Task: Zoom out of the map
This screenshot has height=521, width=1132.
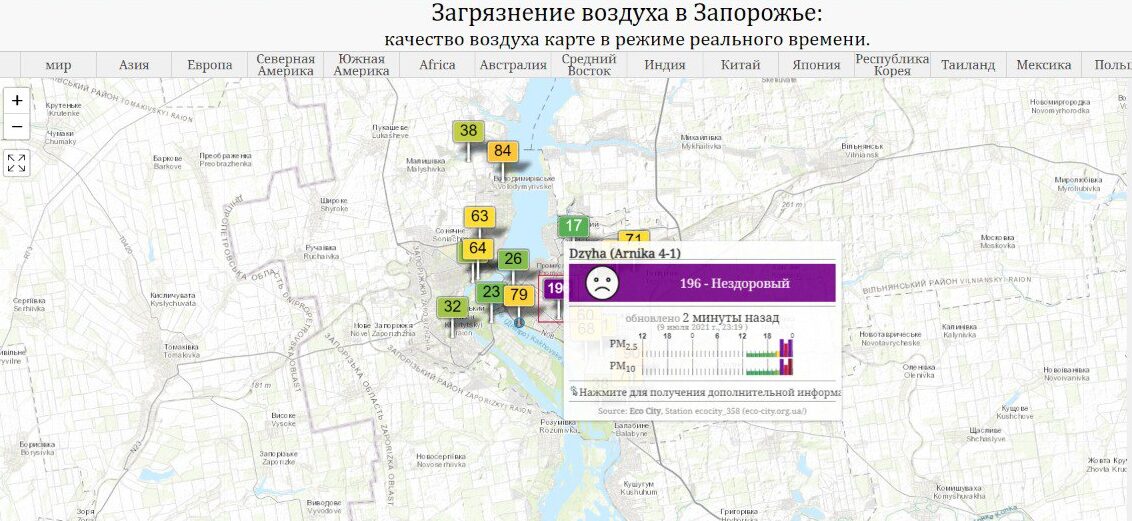Action: pos(17,127)
